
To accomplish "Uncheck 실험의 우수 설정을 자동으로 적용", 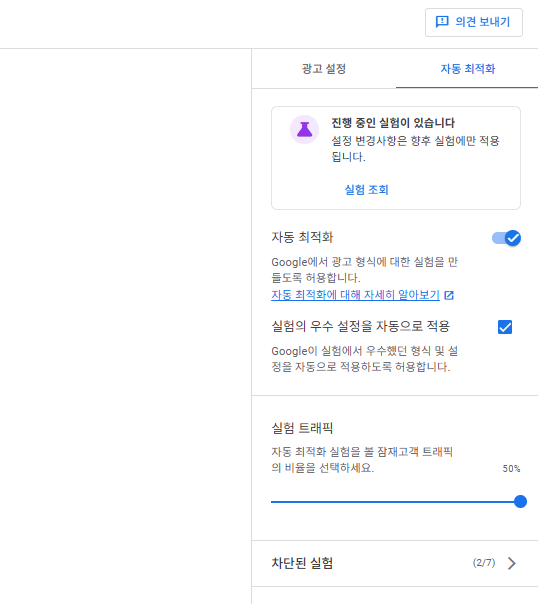I will coord(504,327).
